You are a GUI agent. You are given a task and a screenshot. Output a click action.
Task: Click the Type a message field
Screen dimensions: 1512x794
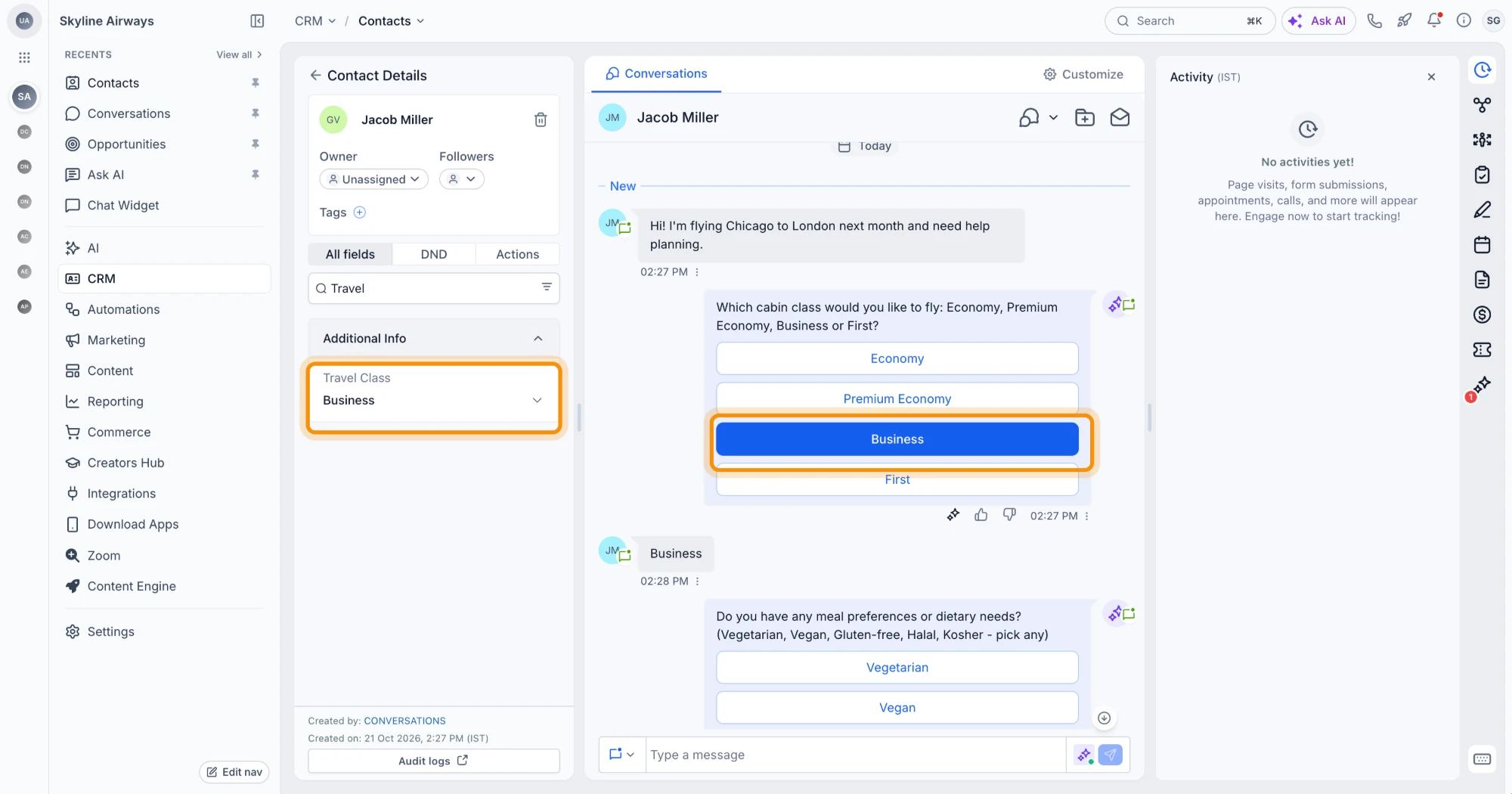[x=856, y=755]
